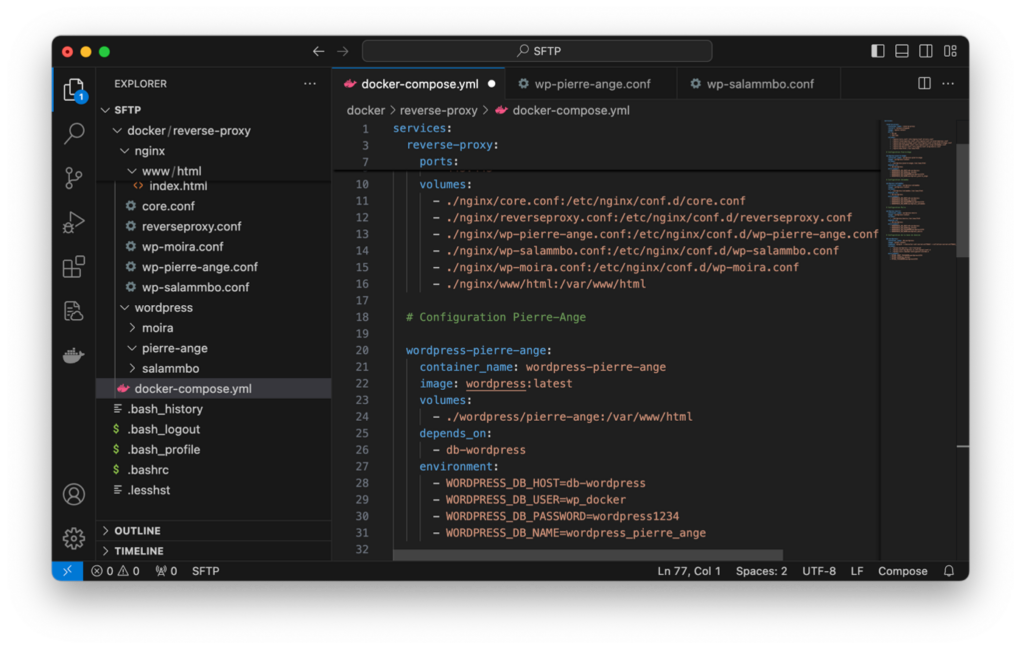Change file encoding UTF-8

819,571
